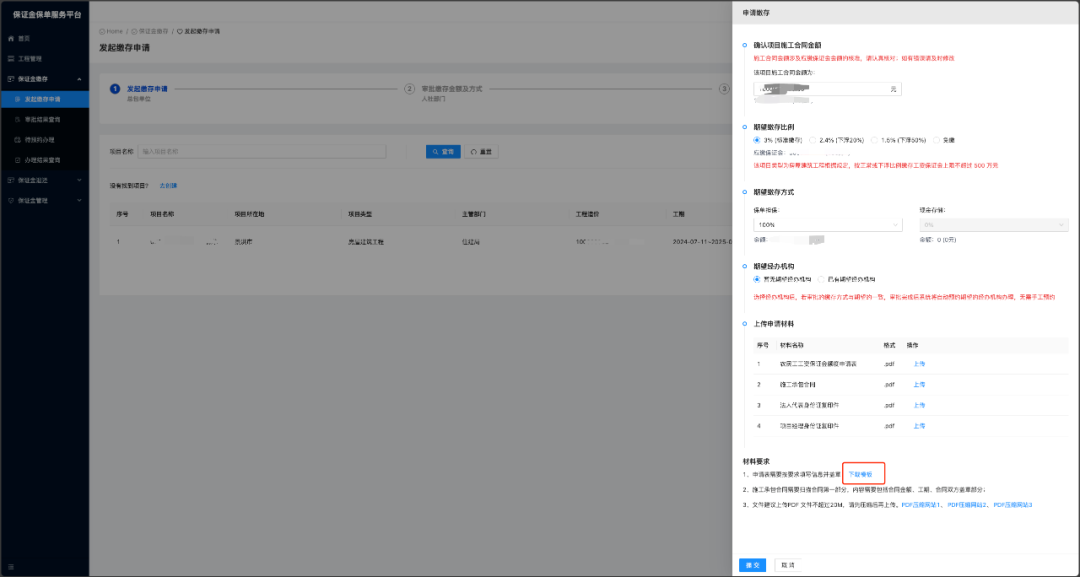The image size is (1080, 577).
Task: Click the icon beside 审批结果查询
Action: pyautogui.click(x=18, y=119)
